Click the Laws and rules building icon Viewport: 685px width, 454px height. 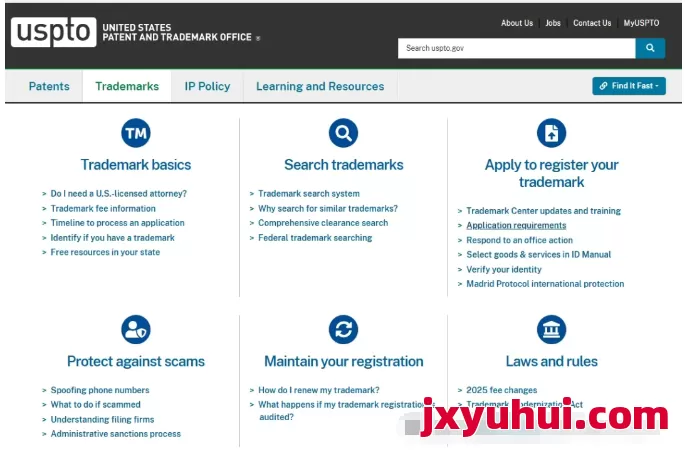(551, 329)
